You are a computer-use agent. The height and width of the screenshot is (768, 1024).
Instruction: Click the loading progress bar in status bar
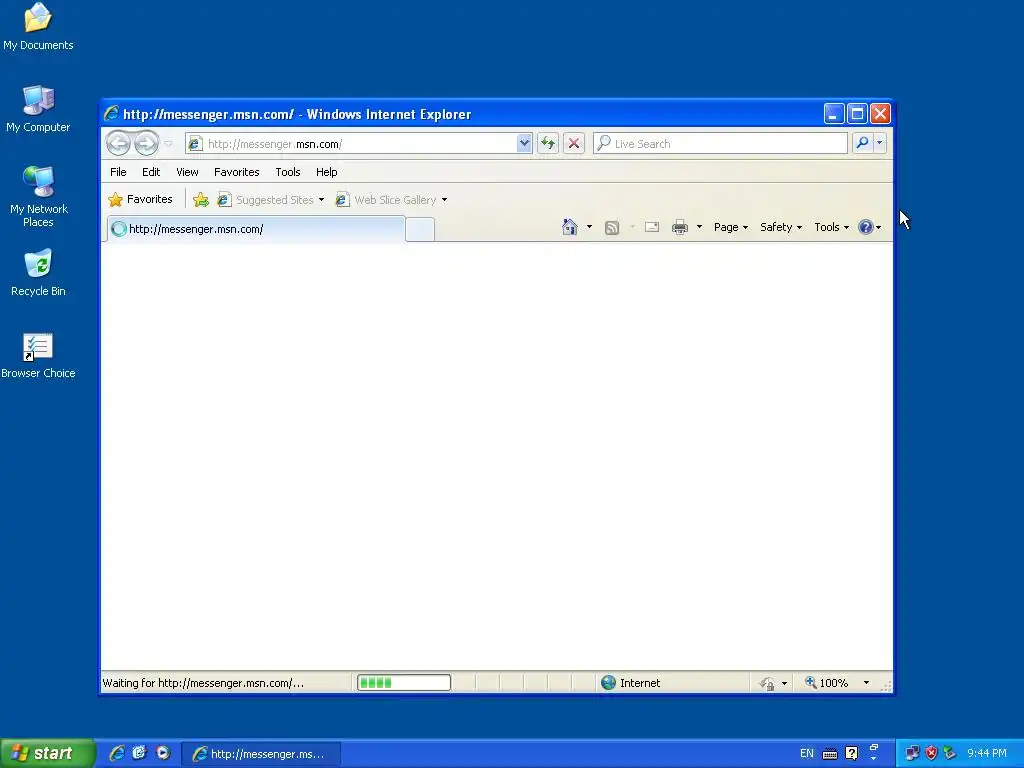coord(404,682)
